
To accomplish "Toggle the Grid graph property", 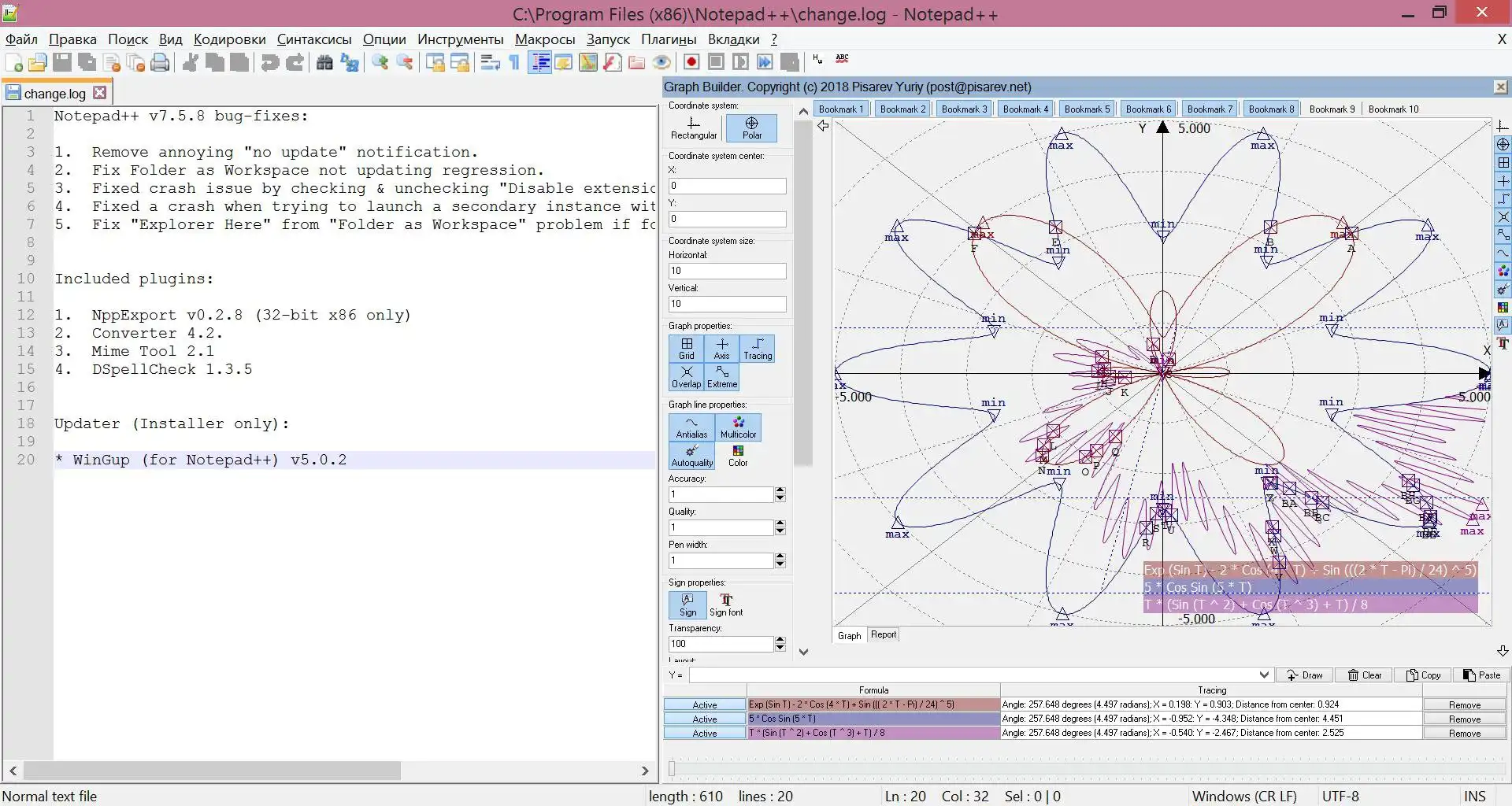I will pos(687,349).
